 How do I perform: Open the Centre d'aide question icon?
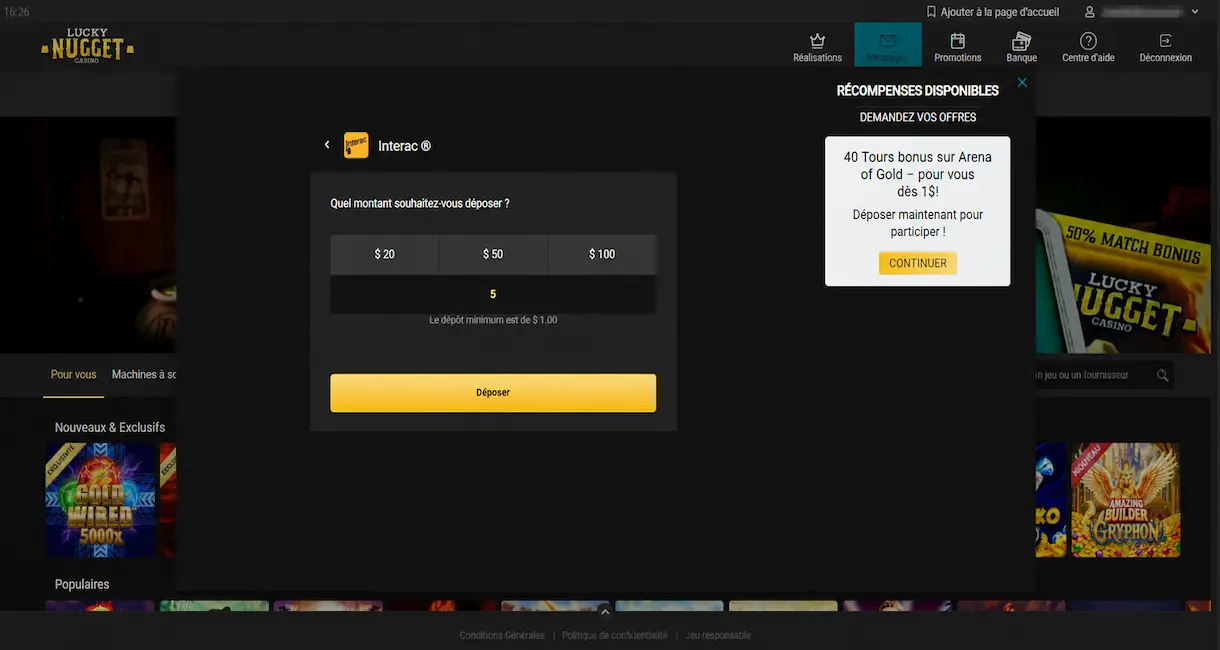point(1088,41)
